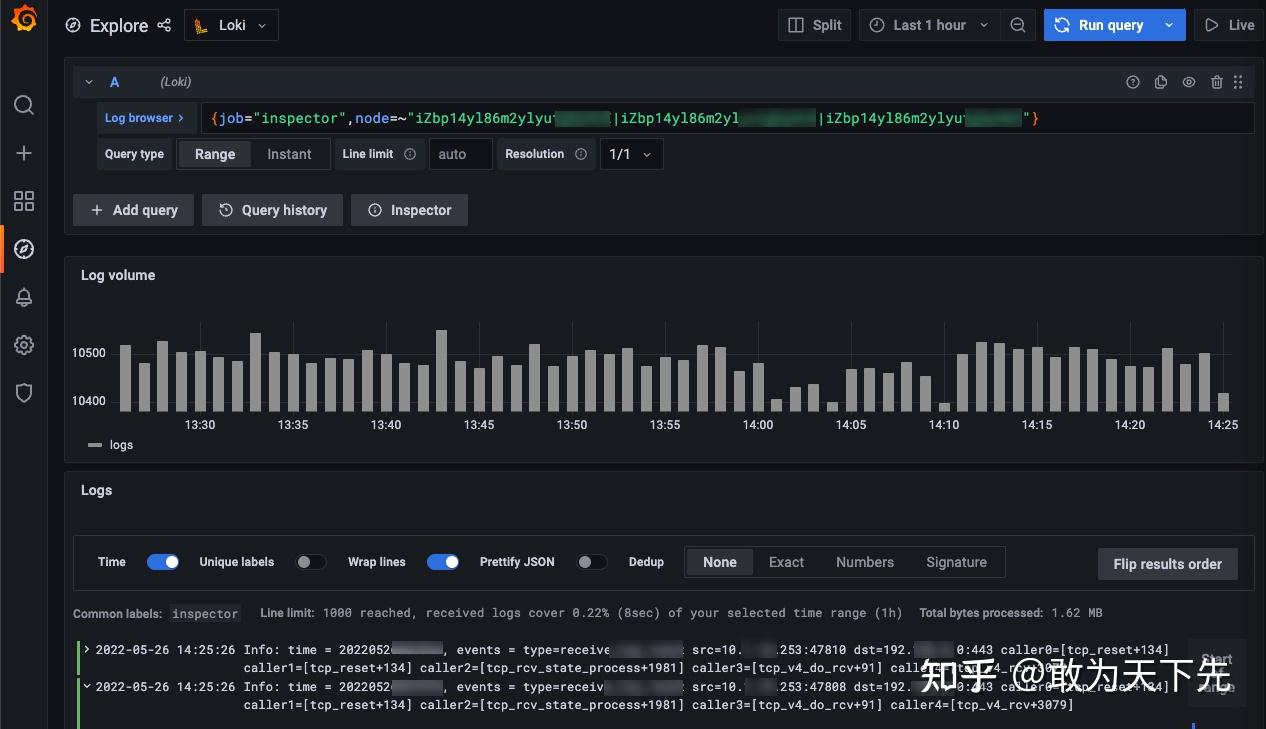Delete query A with the trash icon
Image resolution: width=1266 pixels, height=729 pixels.
click(x=1217, y=82)
